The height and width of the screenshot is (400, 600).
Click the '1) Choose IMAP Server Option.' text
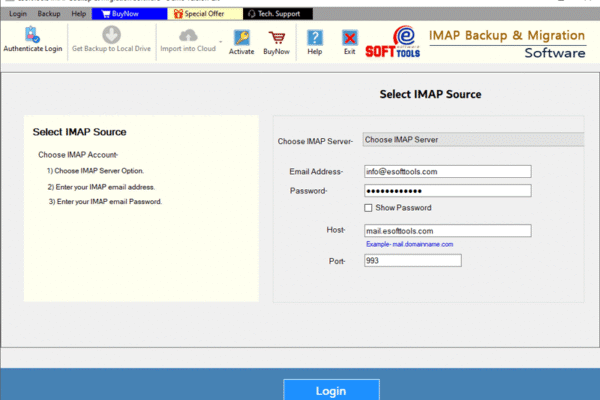(95, 171)
